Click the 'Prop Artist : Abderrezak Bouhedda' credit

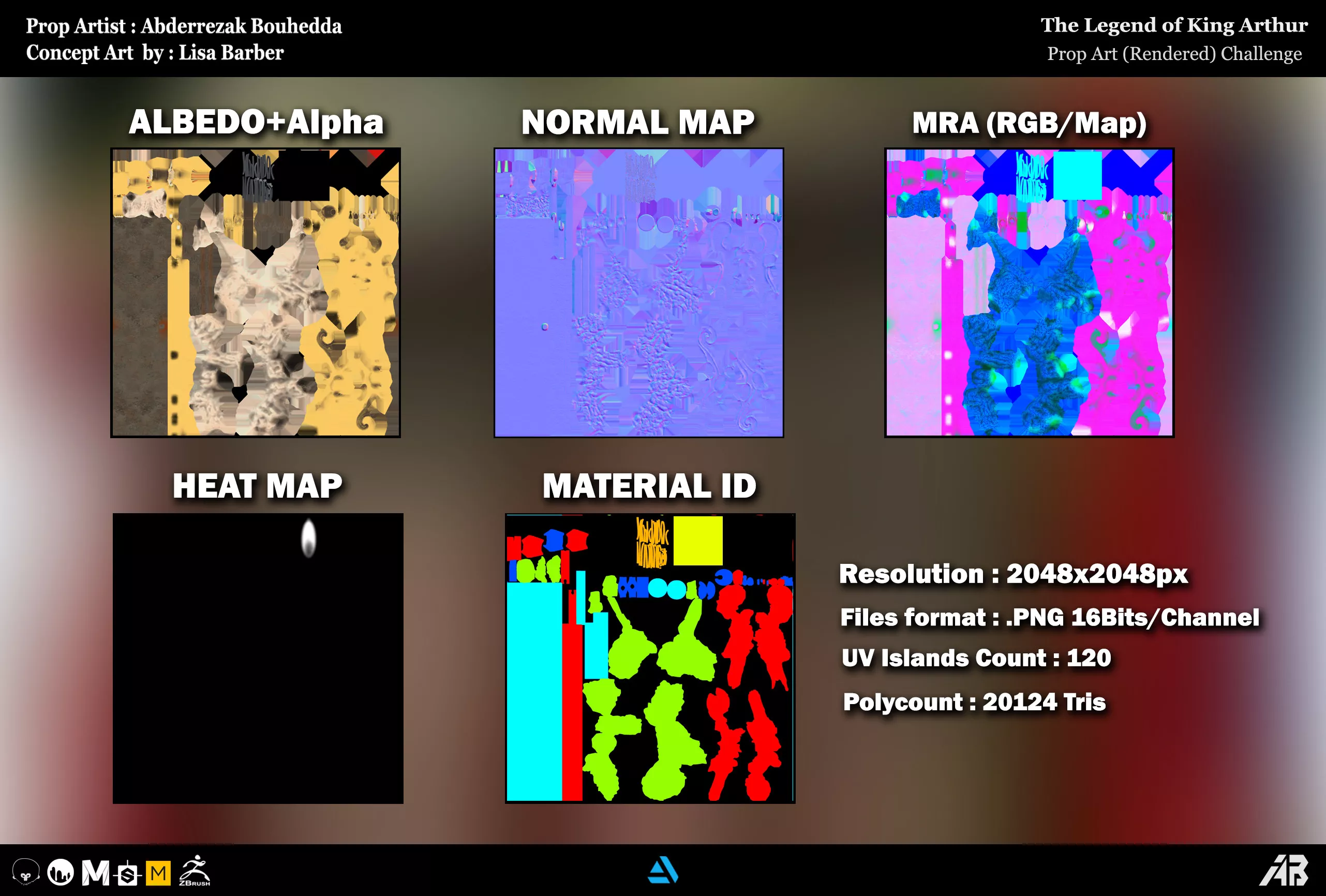click(x=184, y=26)
